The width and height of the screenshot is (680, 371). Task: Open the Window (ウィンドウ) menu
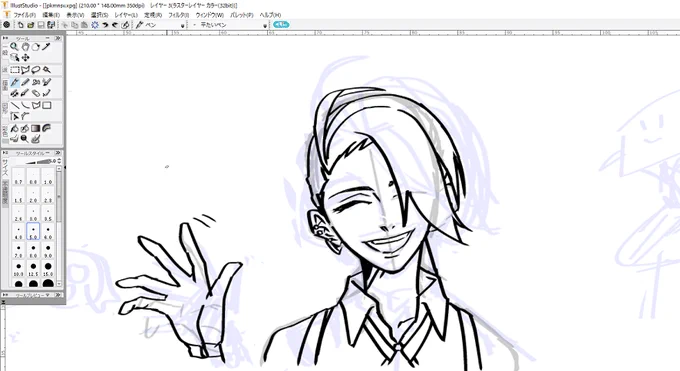coord(209,15)
